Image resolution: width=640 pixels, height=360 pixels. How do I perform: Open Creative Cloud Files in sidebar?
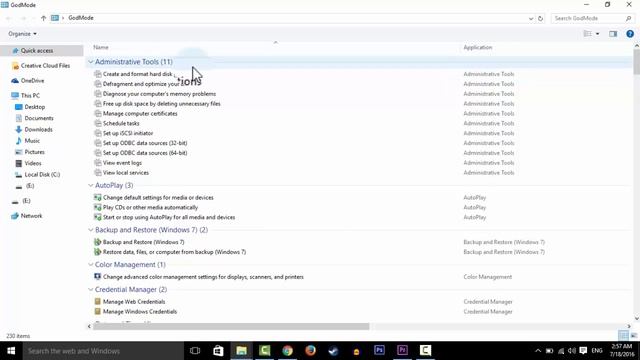click(45, 66)
